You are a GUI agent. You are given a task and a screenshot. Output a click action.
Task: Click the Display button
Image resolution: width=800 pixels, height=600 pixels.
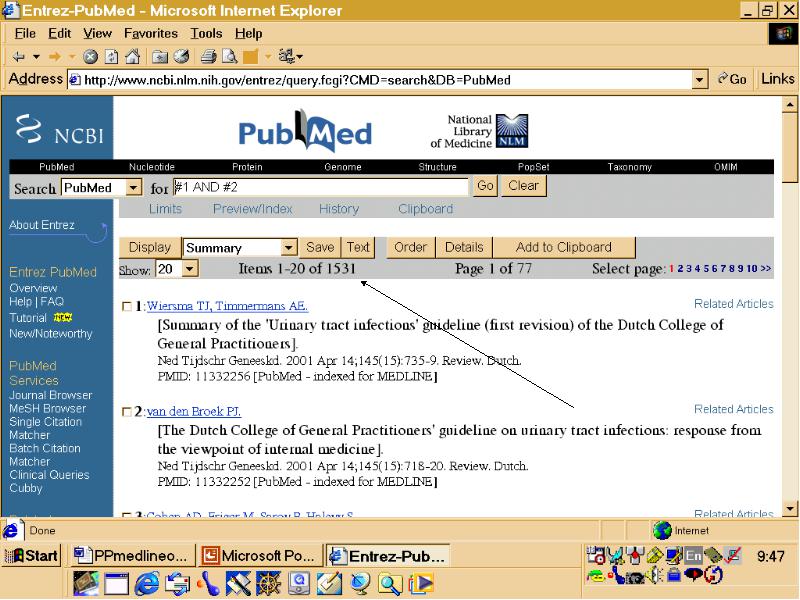(149, 247)
